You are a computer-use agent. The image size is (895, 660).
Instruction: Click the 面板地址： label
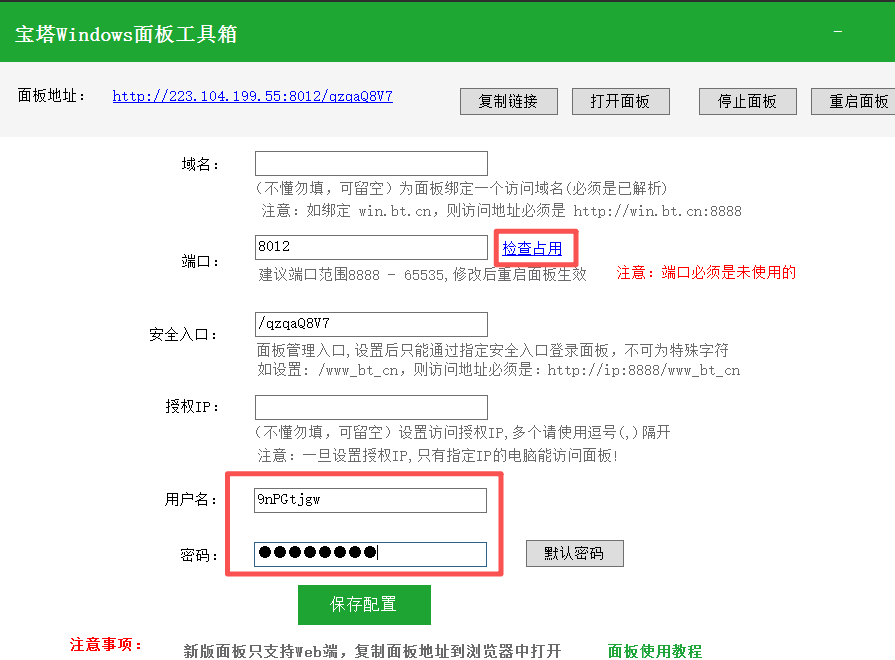(x=52, y=95)
